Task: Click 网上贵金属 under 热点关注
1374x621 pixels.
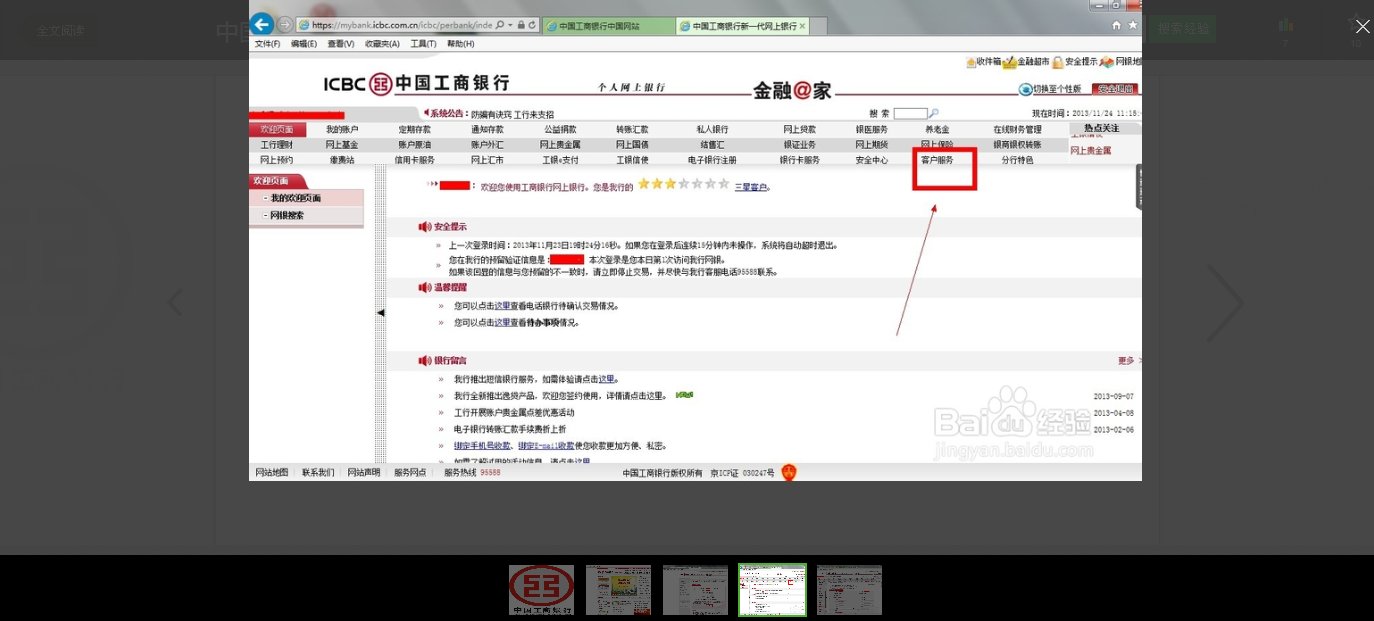Action: pyautogui.click(x=1091, y=151)
